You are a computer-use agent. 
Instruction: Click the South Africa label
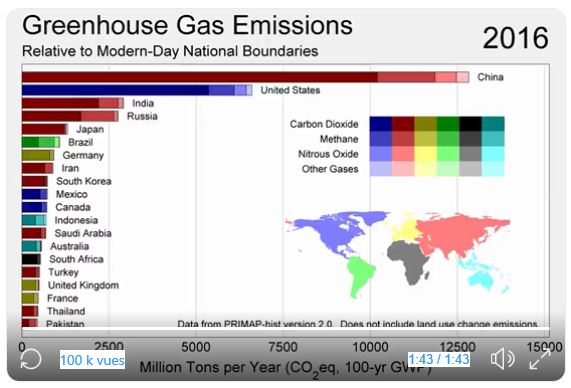tap(76, 259)
